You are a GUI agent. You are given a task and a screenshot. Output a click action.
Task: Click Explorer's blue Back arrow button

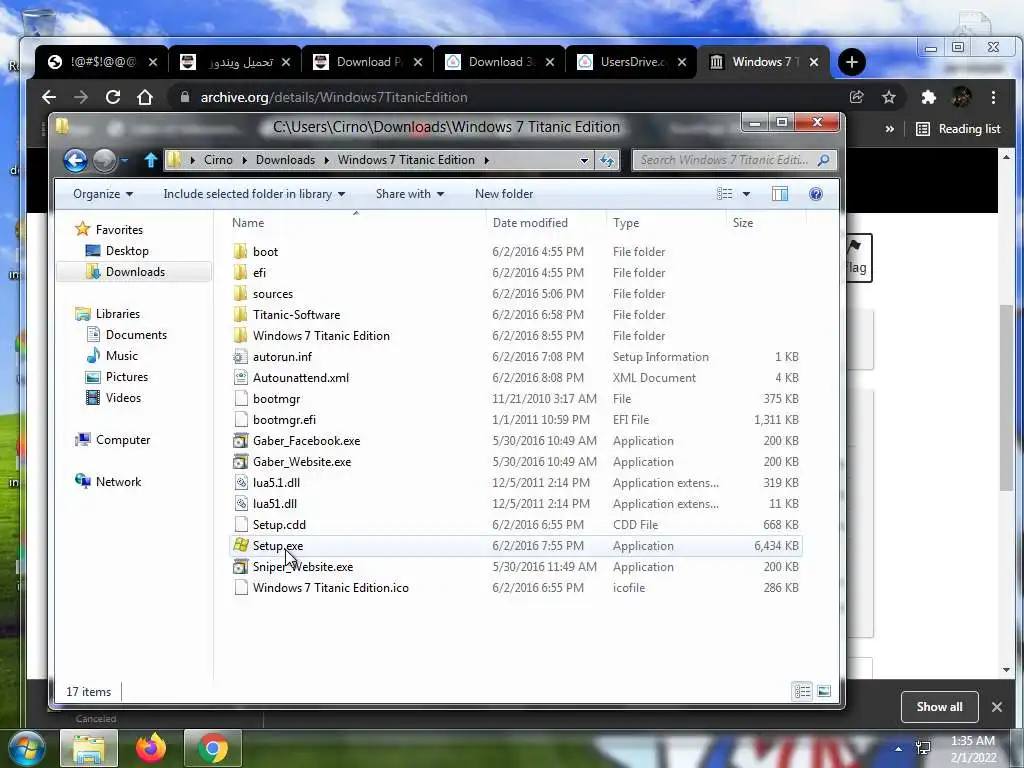coord(75,160)
